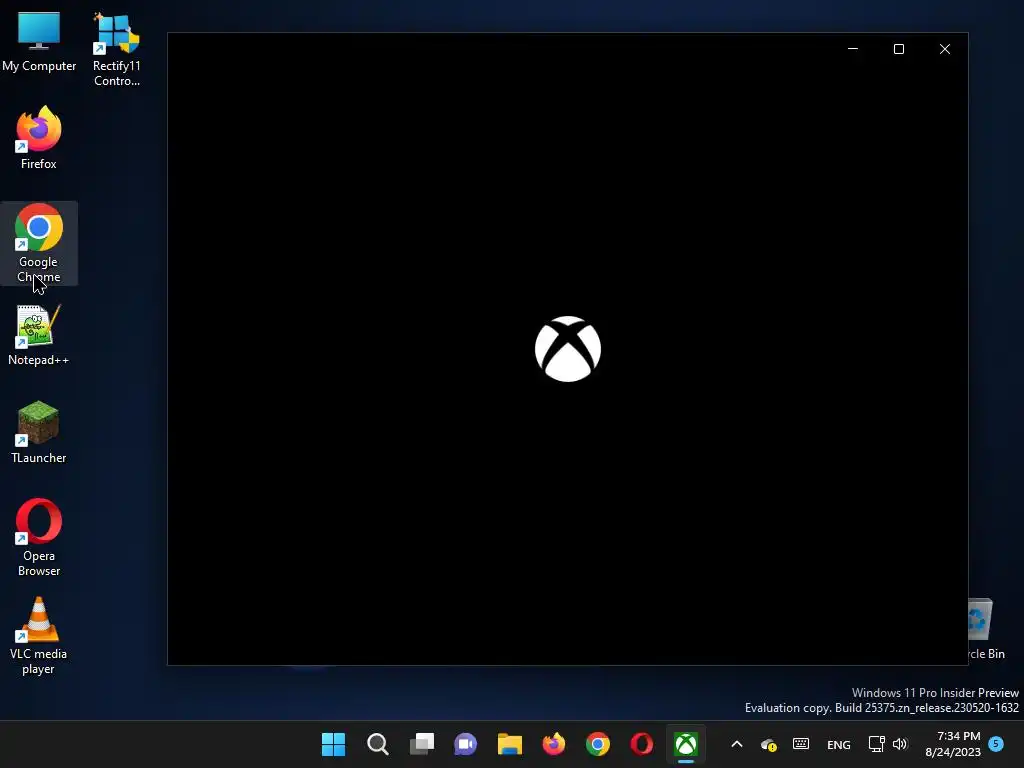
Task: Open taskbar Search
Action: point(377,744)
